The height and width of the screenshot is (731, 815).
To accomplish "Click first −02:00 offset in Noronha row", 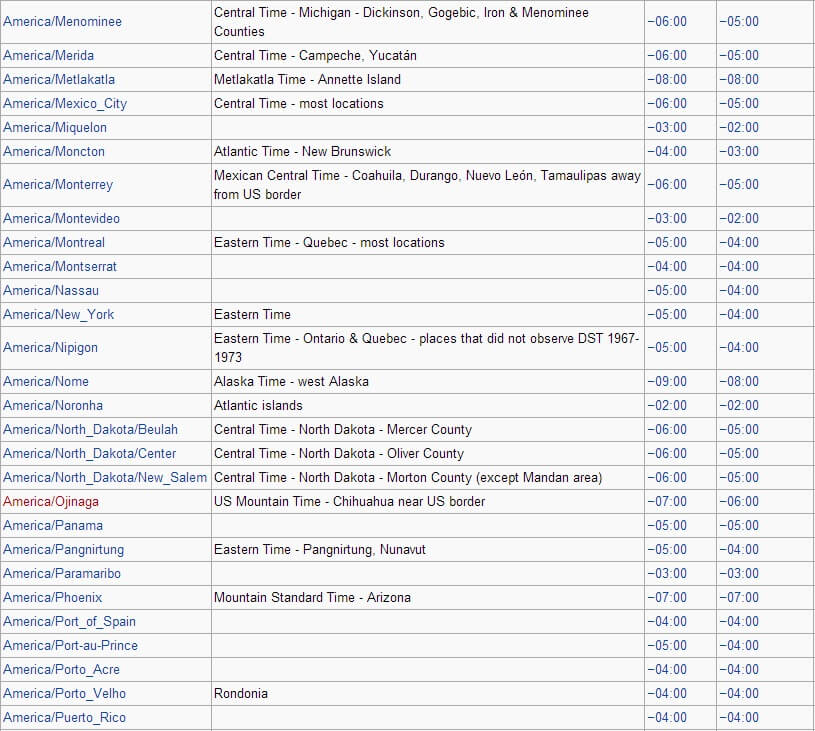I will click(667, 405).
